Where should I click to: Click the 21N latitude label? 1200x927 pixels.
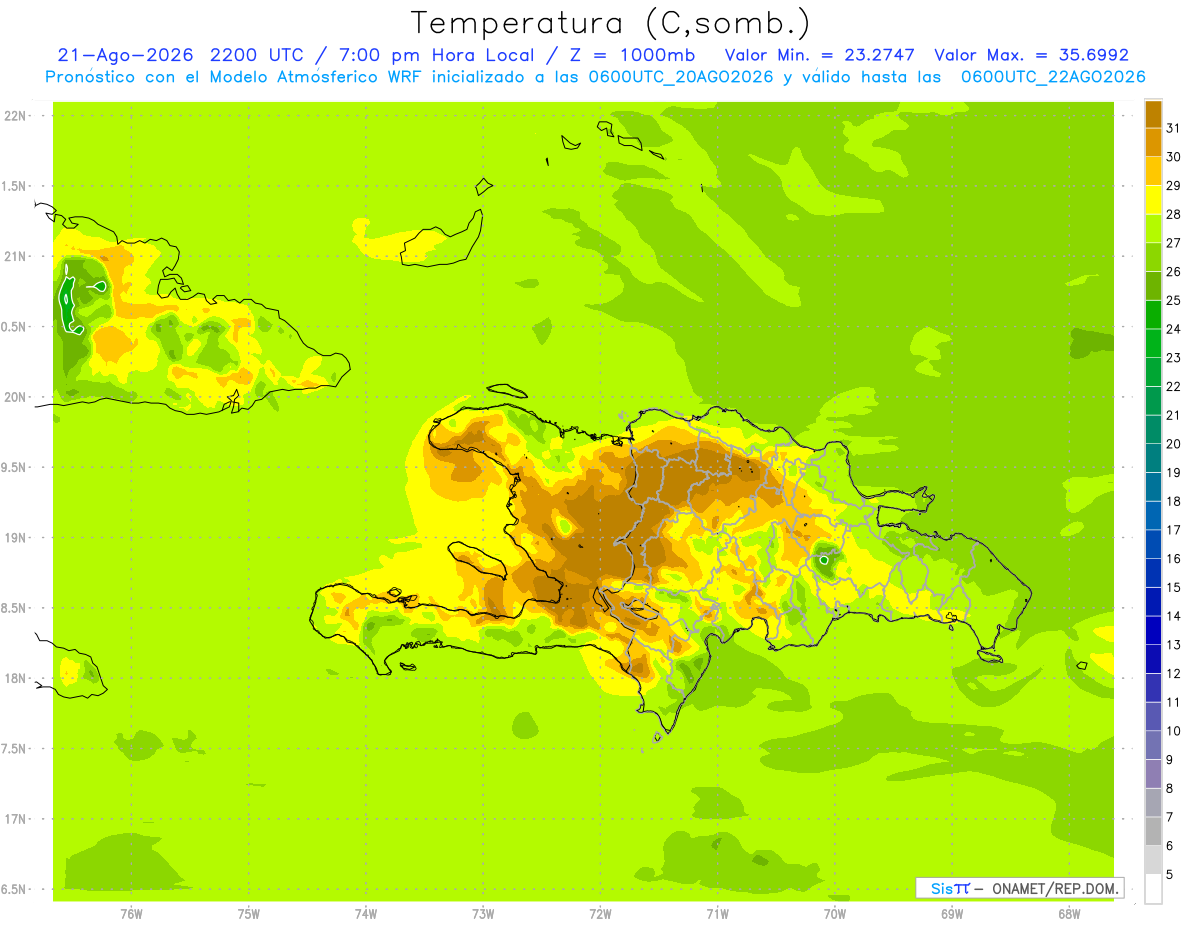tap(15, 257)
